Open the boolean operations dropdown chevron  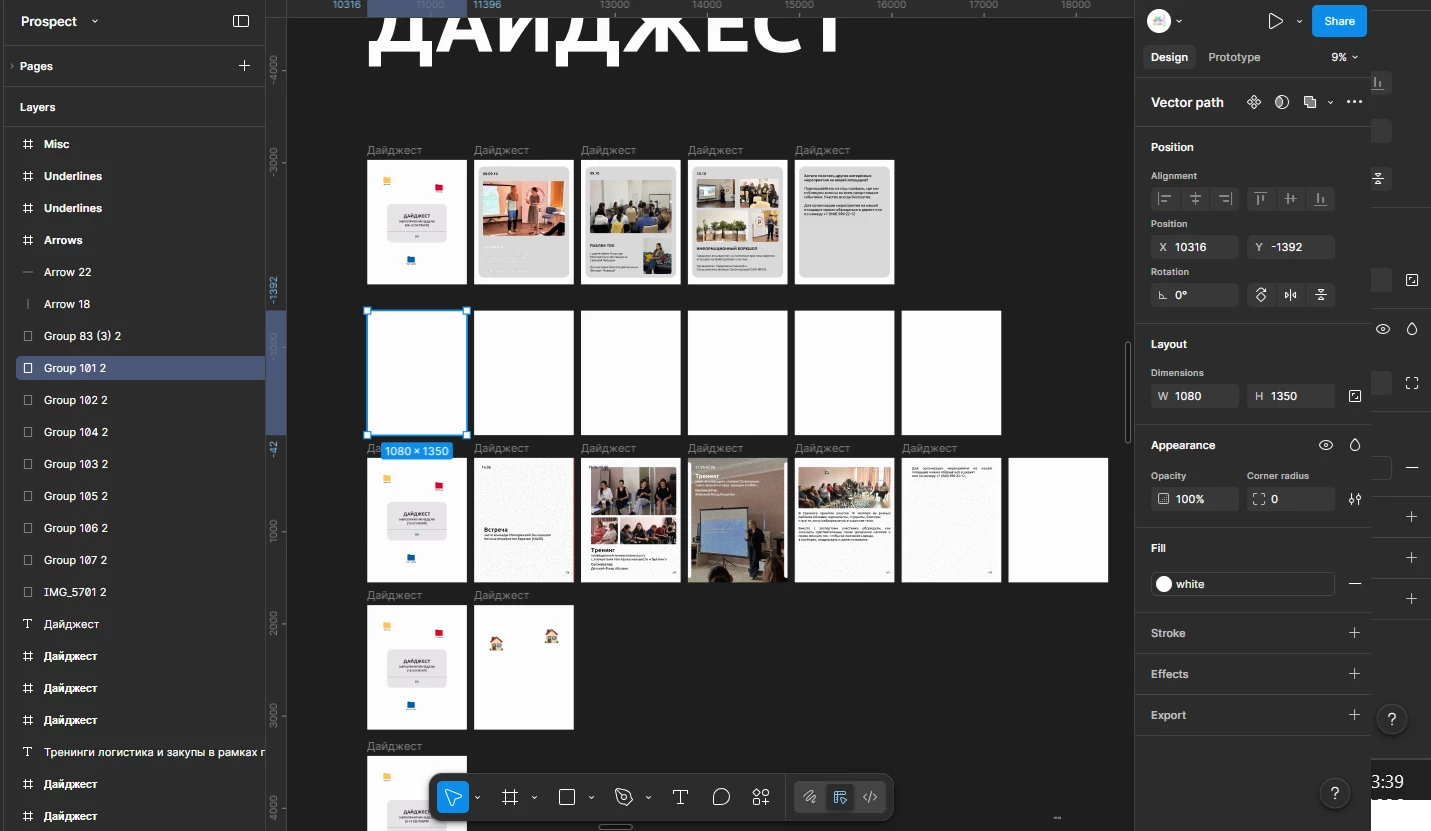(x=1330, y=102)
